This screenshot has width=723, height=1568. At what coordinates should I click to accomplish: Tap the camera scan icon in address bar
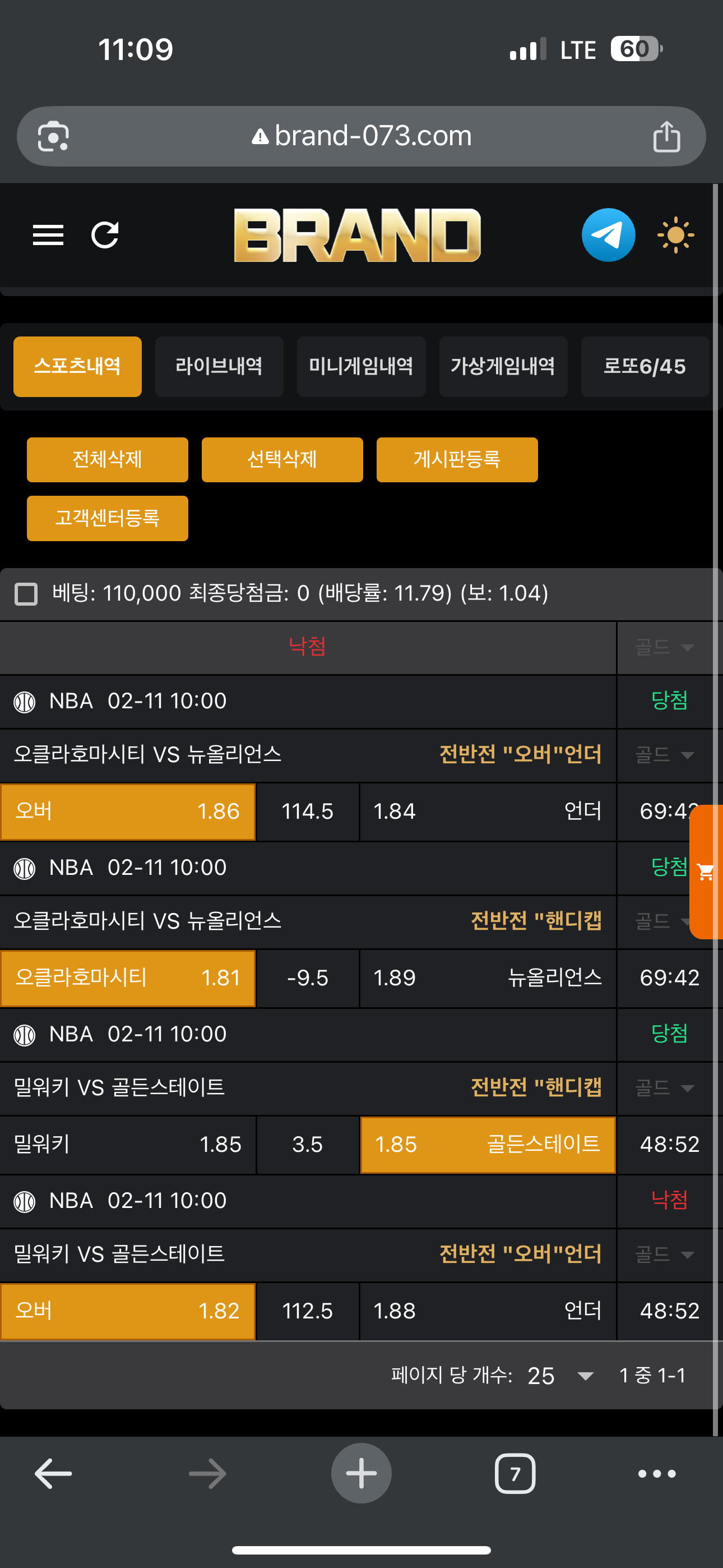pyautogui.click(x=54, y=136)
